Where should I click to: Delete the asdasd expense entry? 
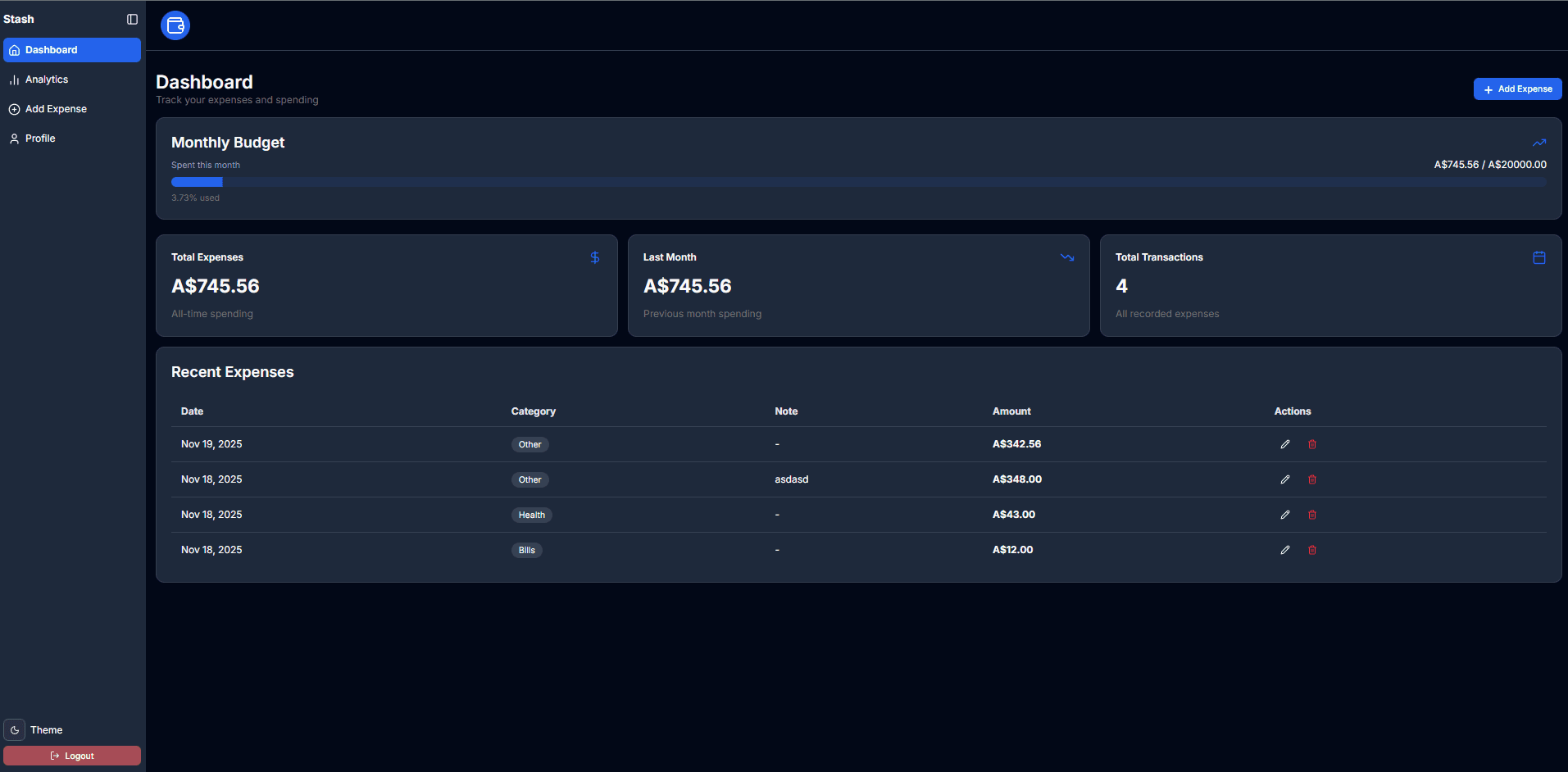click(x=1312, y=479)
